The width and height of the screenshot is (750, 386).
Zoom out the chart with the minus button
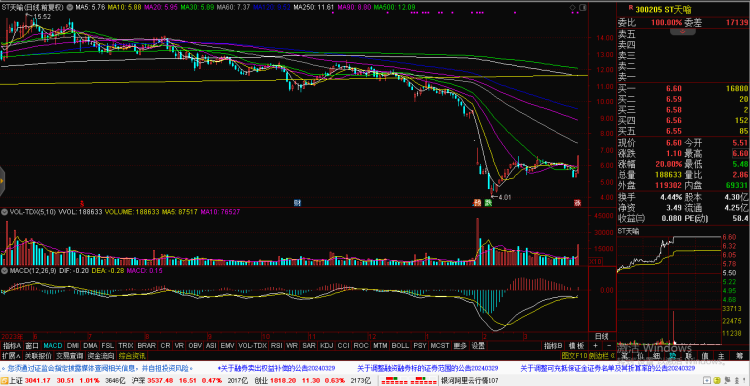(x=608, y=345)
